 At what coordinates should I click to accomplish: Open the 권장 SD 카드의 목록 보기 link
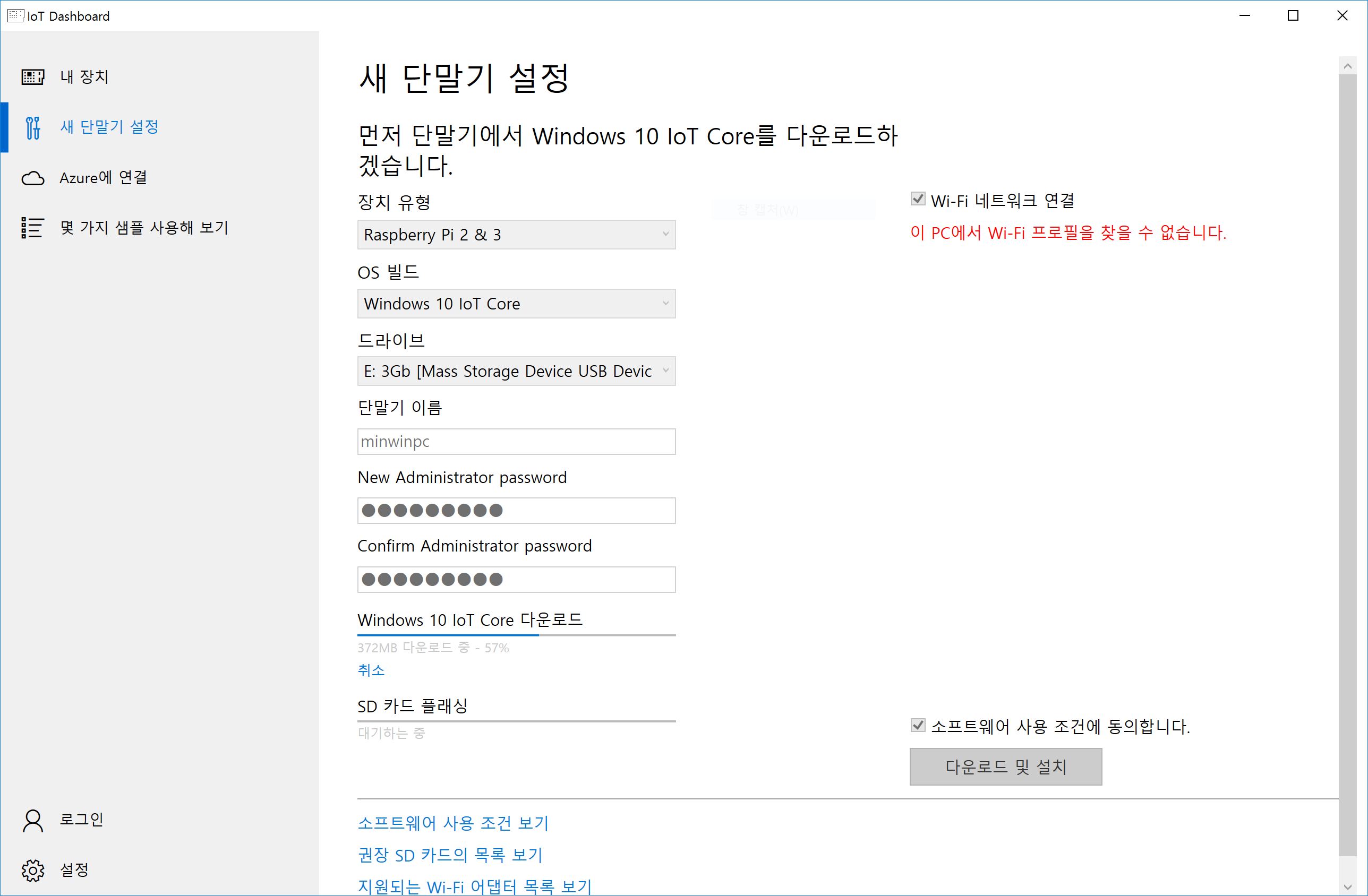[x=450, y=855]
